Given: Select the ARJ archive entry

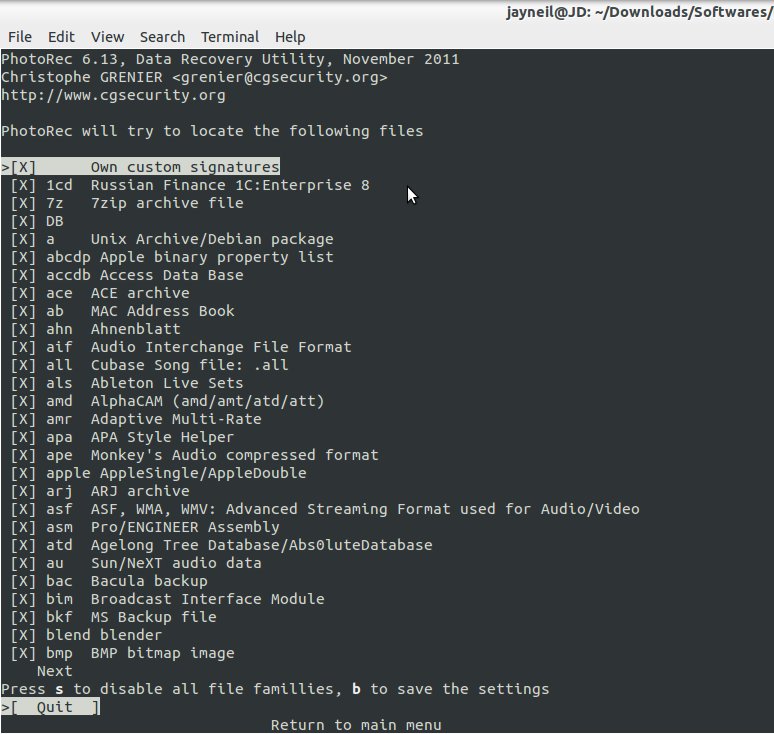Looking at the screenshot, I should click(139, 491).
